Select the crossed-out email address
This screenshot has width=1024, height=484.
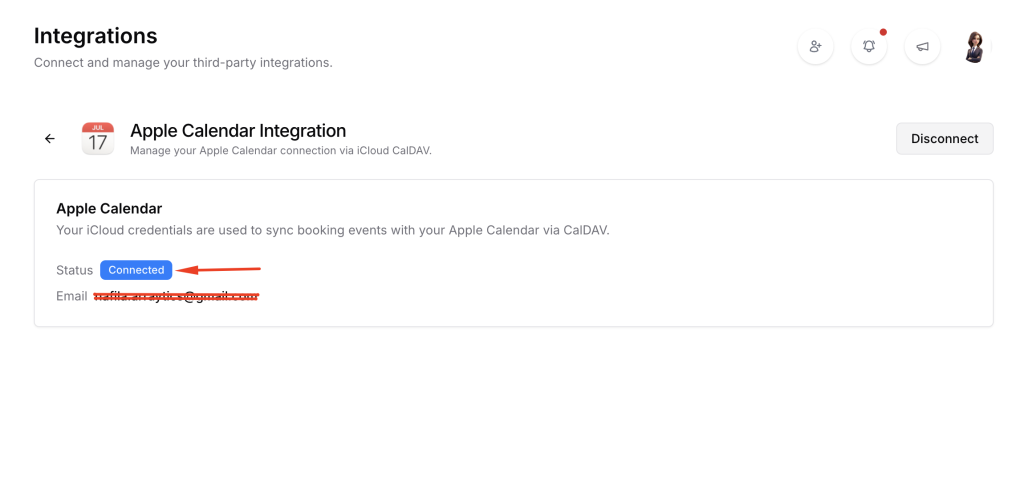coord(176,296)
